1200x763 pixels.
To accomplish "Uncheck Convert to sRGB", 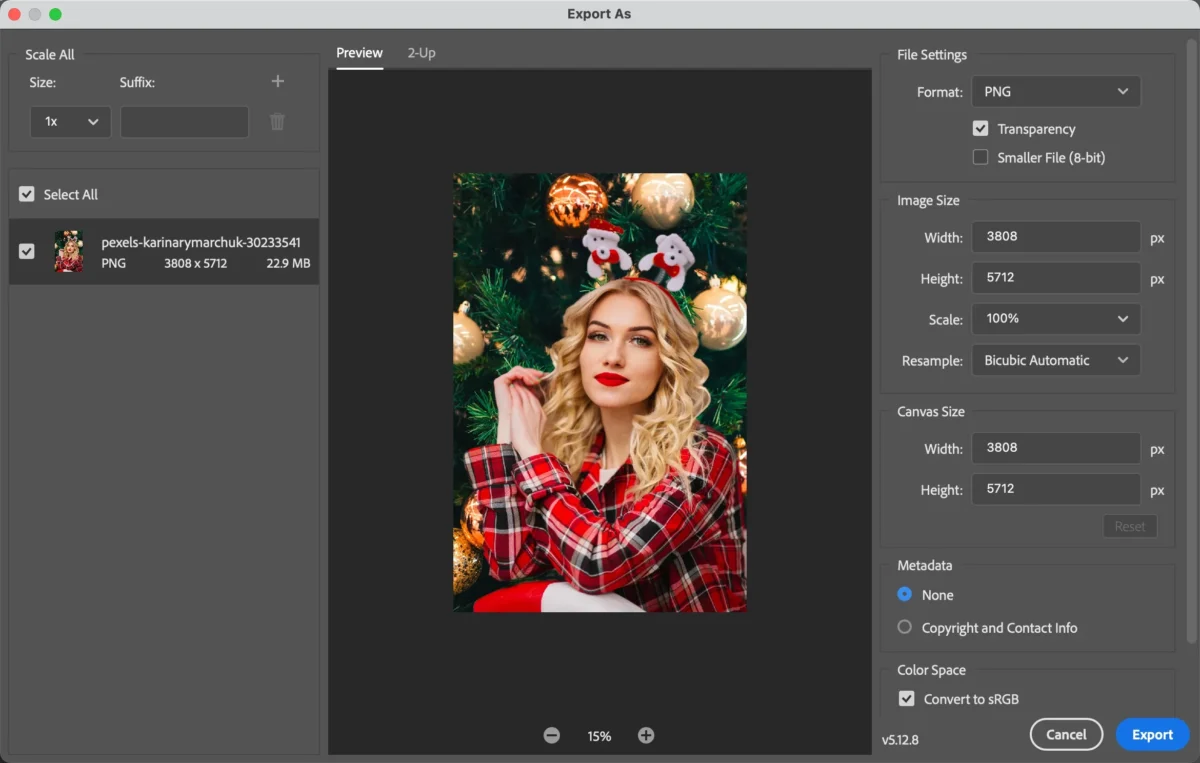I will 906,698.
